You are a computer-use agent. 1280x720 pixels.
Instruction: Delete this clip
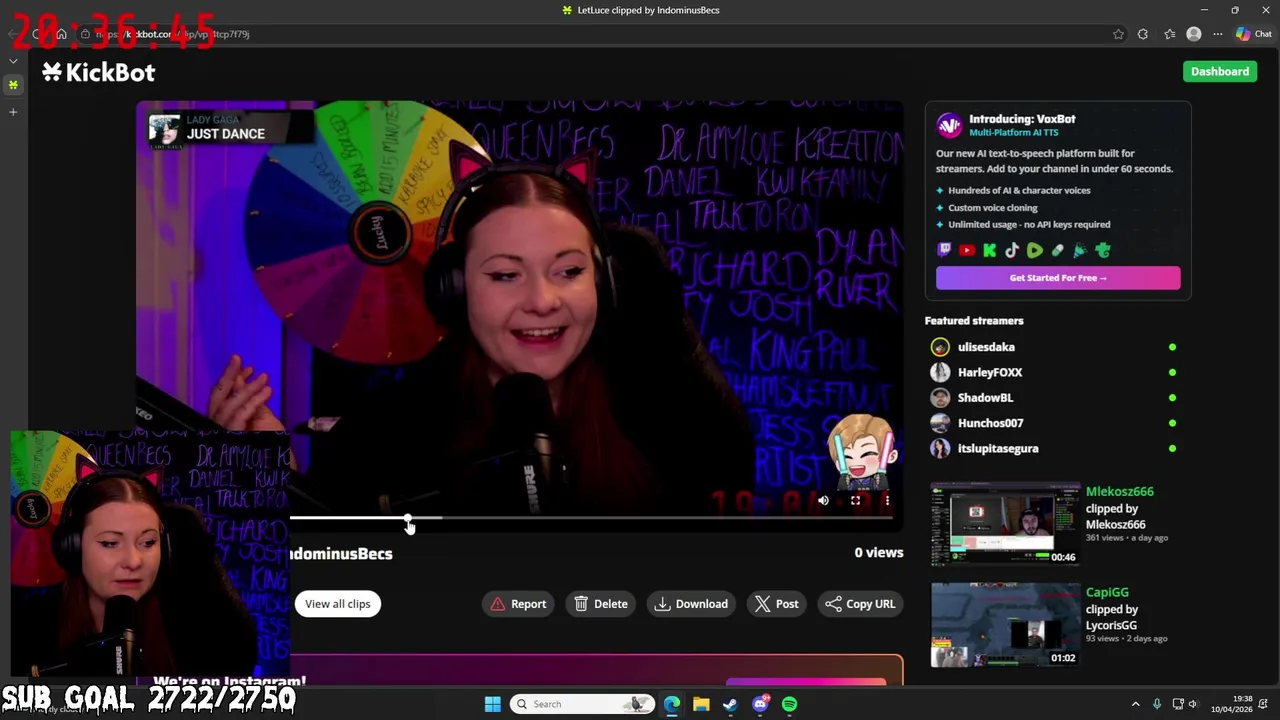601,604
